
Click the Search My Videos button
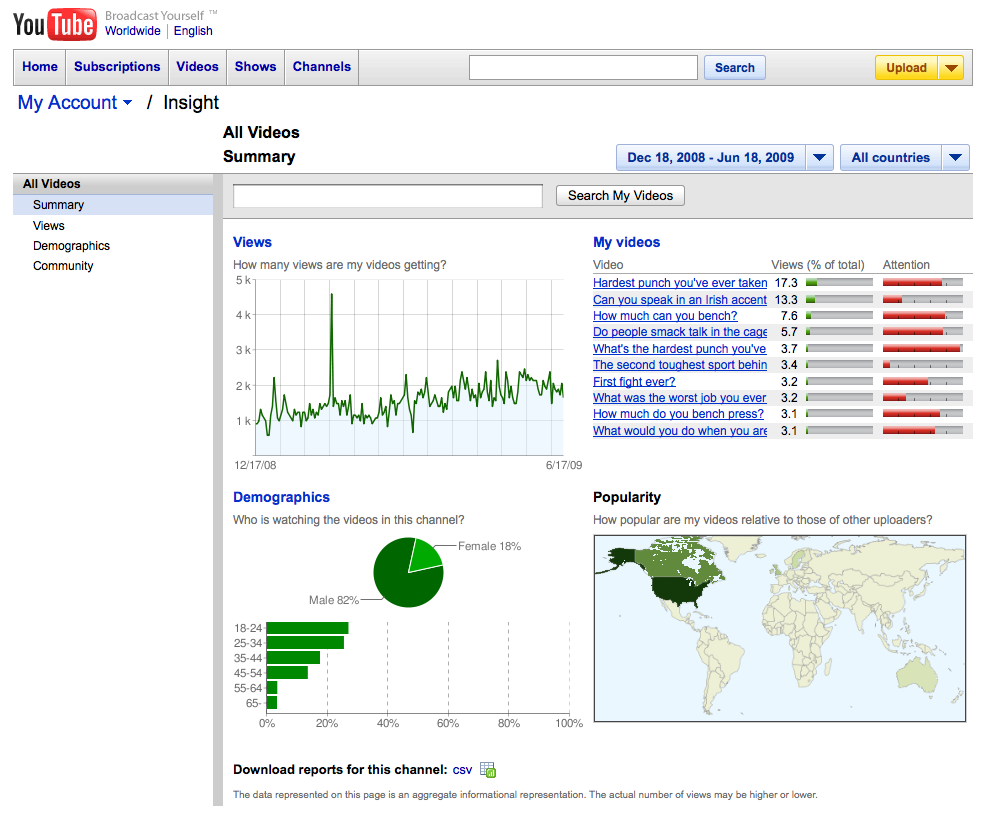click(x=621, y=195)
